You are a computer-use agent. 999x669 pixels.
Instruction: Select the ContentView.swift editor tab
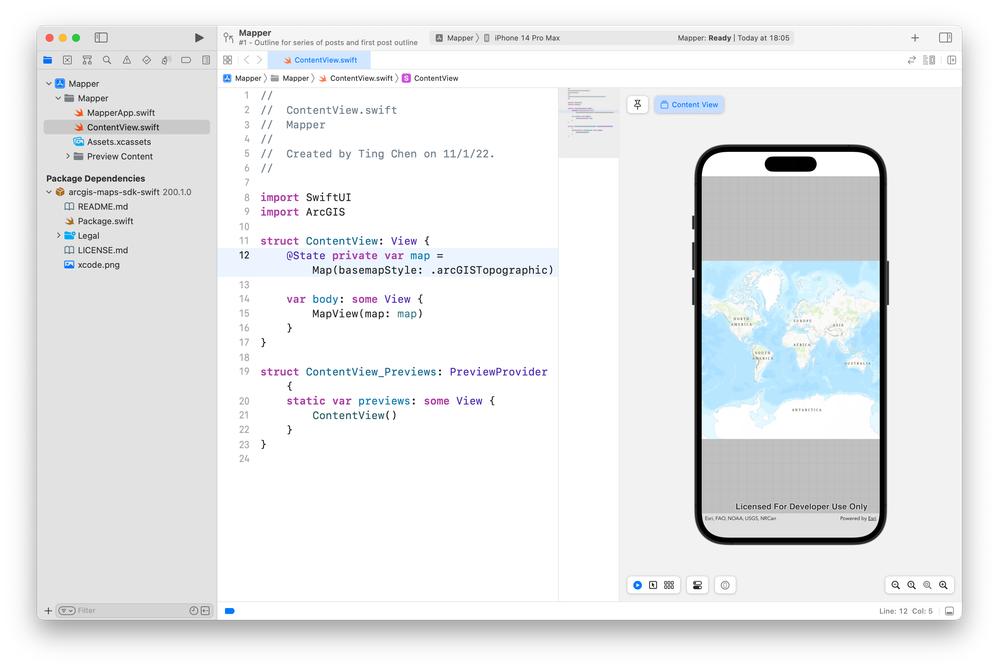tap(320, 60)
